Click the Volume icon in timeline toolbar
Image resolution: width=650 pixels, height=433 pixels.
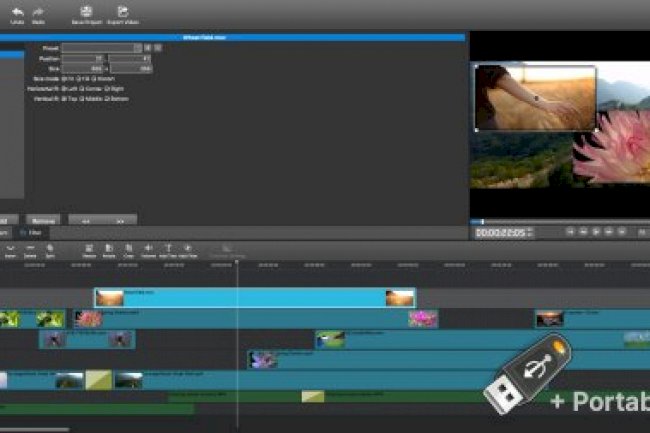coord(149,248)
